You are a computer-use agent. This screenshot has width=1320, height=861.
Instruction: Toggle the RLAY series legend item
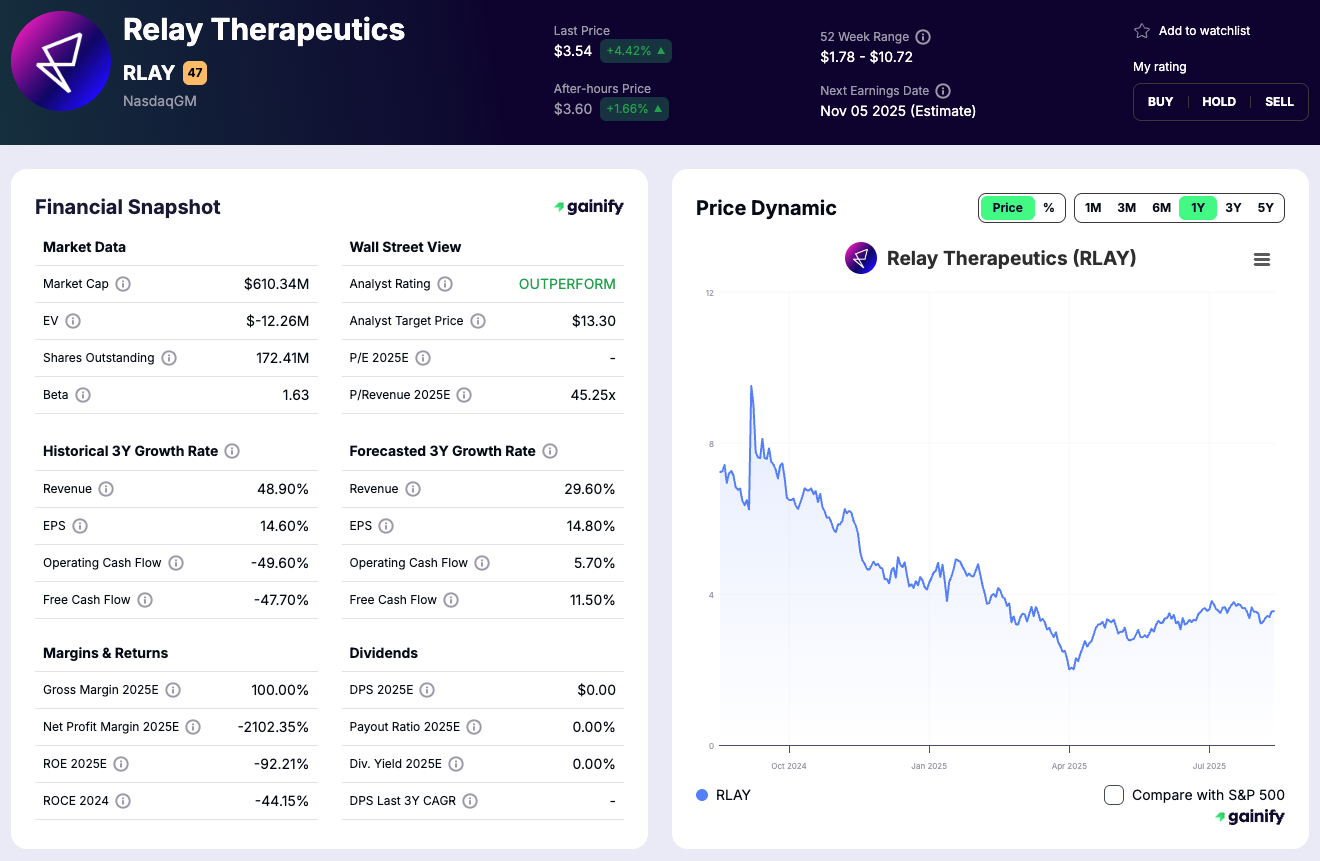click(x=723, y=795)
